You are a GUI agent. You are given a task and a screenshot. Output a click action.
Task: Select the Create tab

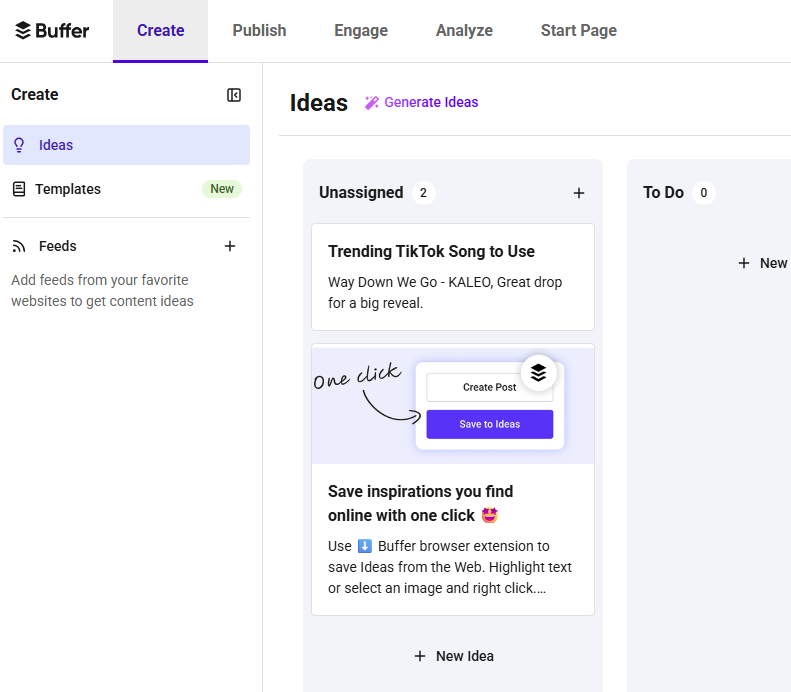(x=160, y=31)
